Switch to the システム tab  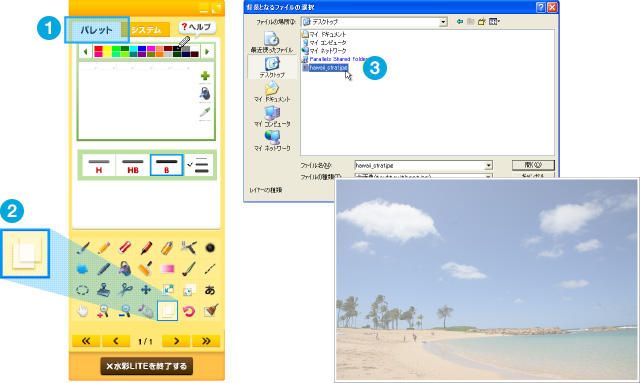click(x=147, y=30)
